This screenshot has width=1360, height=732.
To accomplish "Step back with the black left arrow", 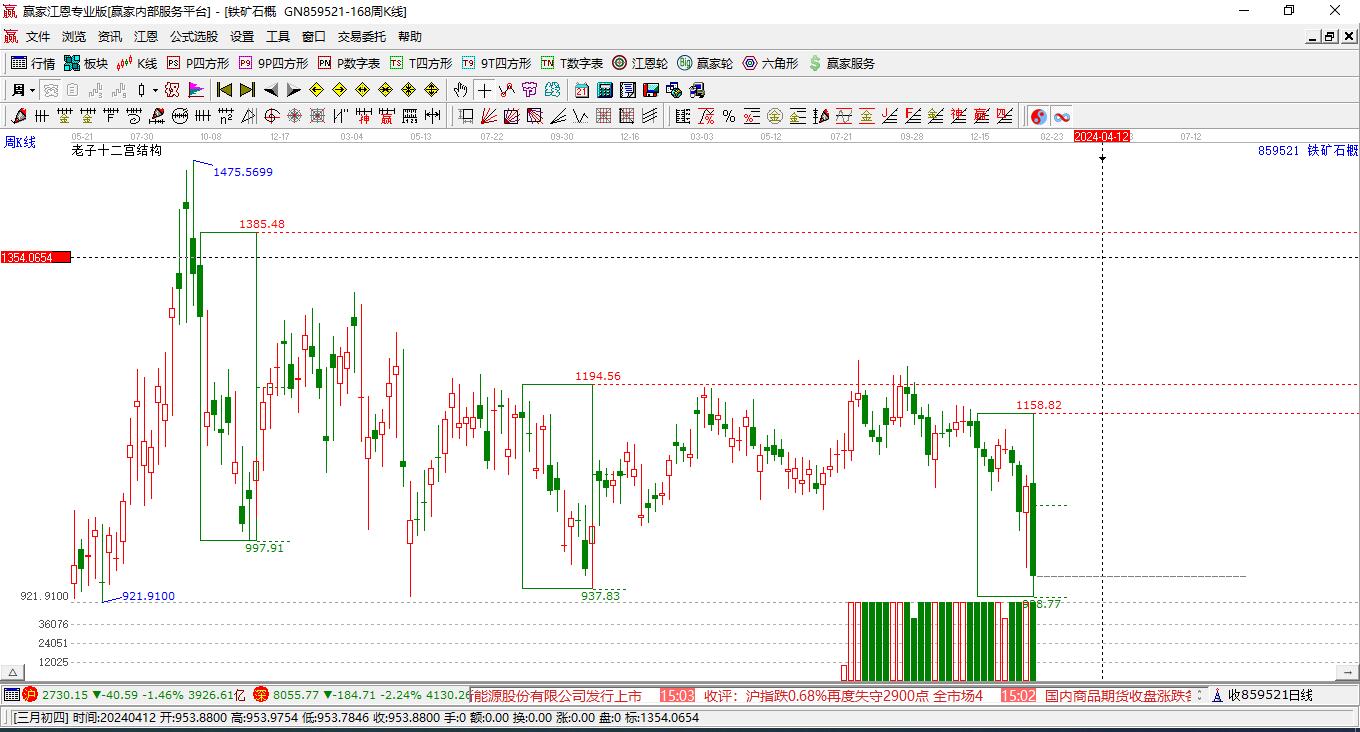I will point(271,90).
